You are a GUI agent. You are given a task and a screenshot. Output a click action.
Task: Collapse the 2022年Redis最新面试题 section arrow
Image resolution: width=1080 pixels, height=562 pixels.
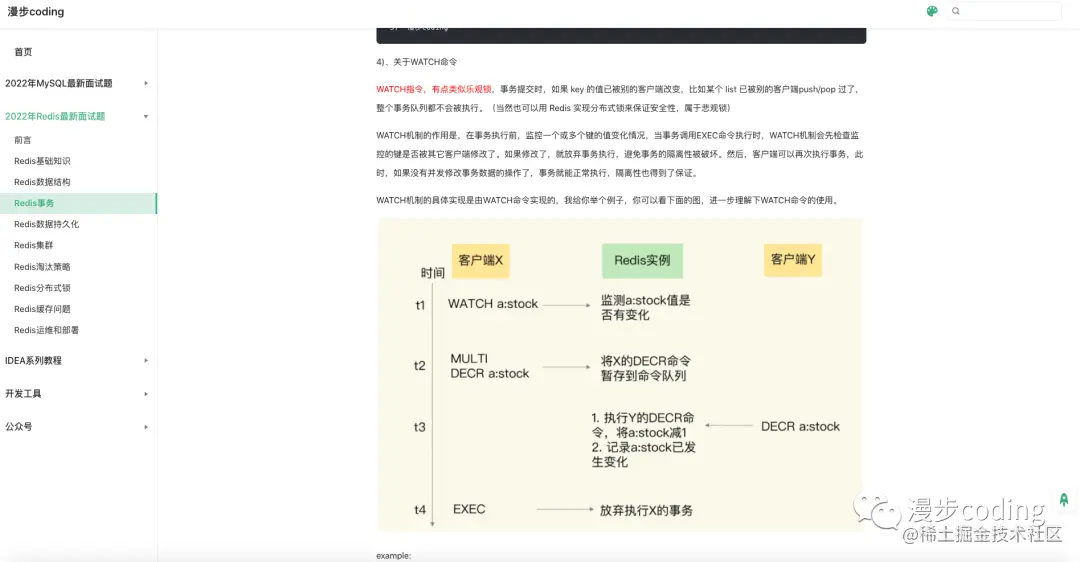pyautogui.click(x=146, y=116)
